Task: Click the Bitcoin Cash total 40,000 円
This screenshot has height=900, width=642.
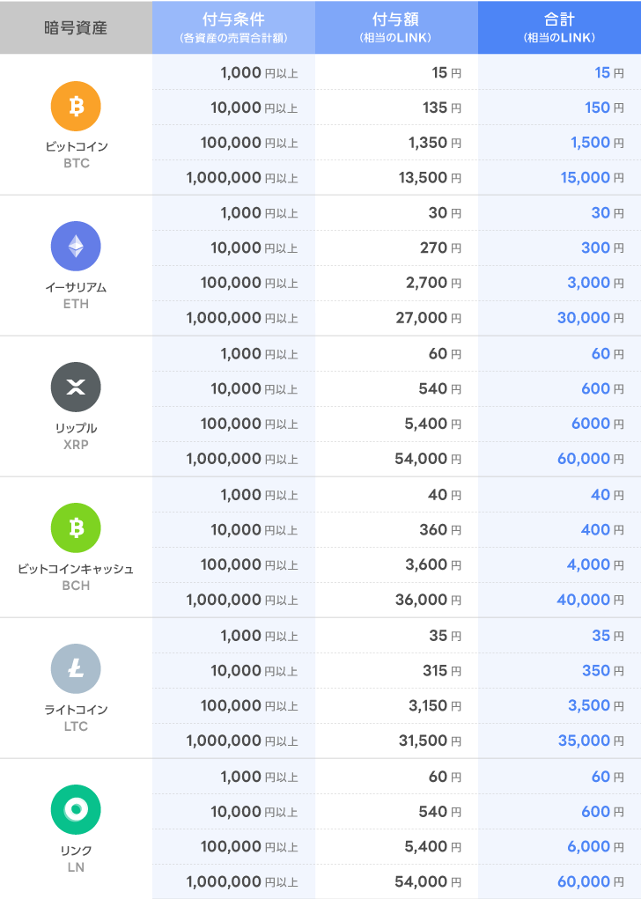Action: [x=591, y=600]
